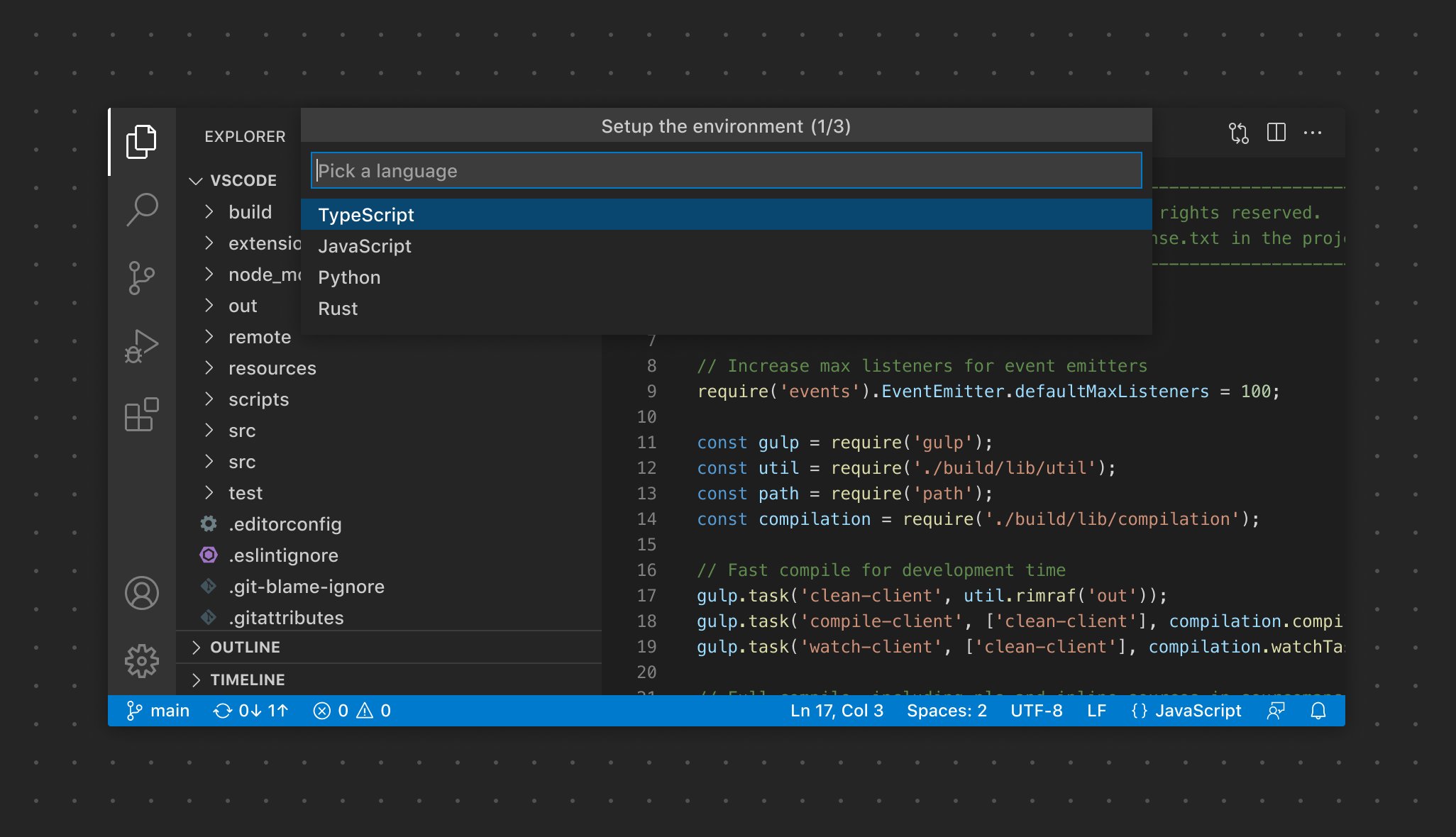Open the Run and Debug view

(141, 346)
